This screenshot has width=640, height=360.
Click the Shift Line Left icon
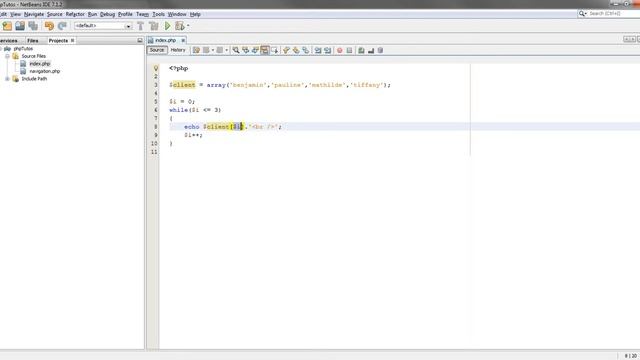pos(318,50)
